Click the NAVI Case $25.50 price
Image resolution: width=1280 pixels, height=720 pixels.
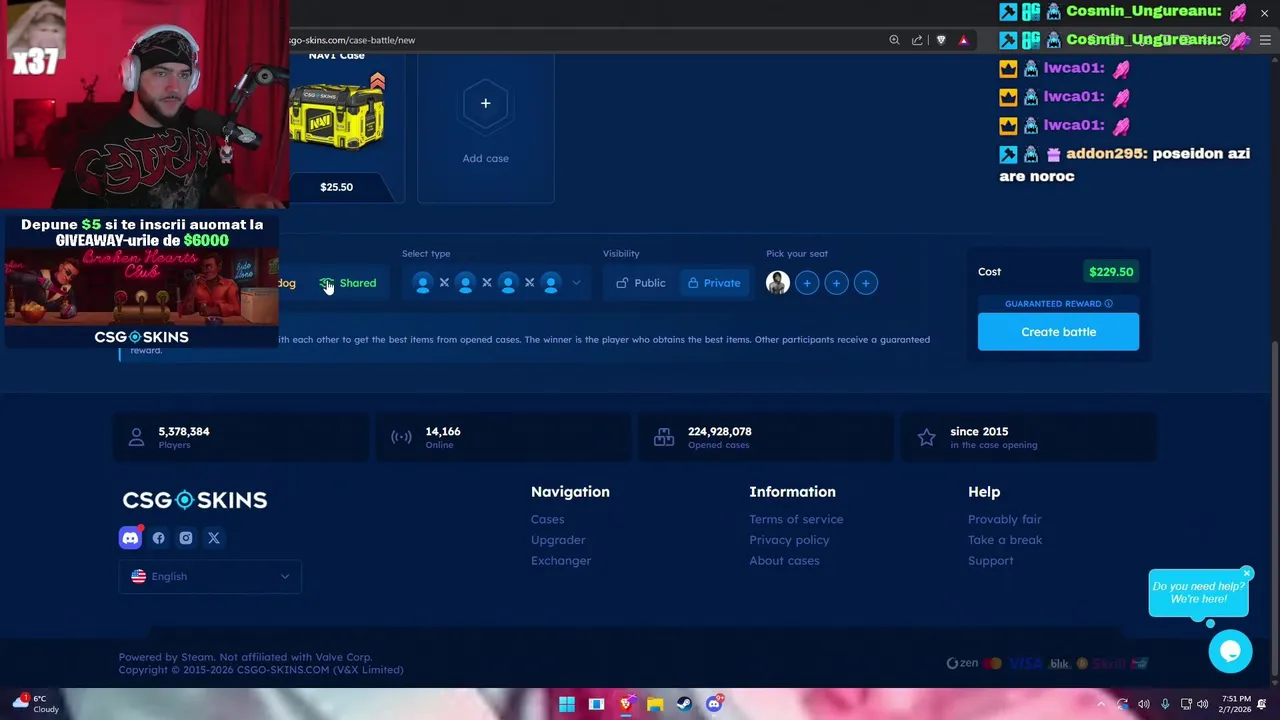337,187
